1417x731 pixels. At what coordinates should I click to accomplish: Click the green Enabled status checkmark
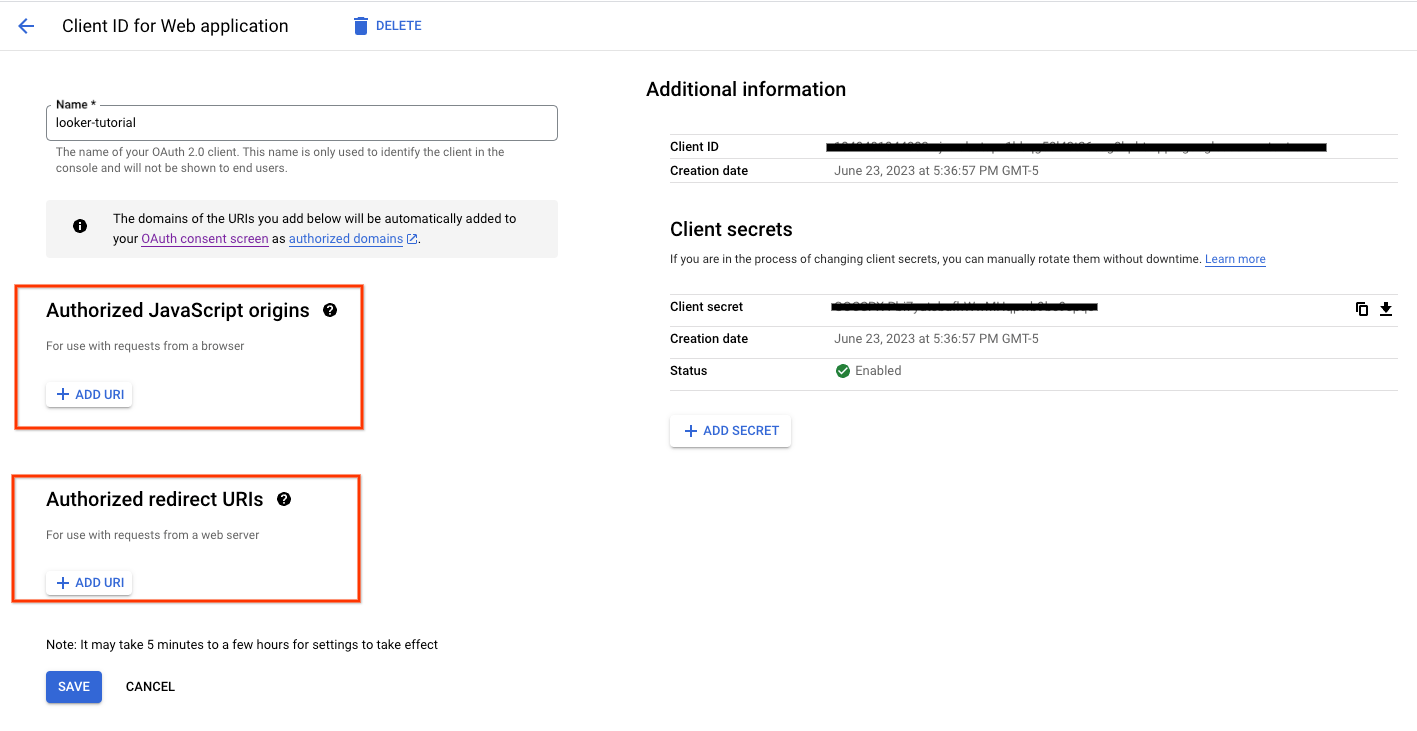pyautogui.click(x=843, y=370)
